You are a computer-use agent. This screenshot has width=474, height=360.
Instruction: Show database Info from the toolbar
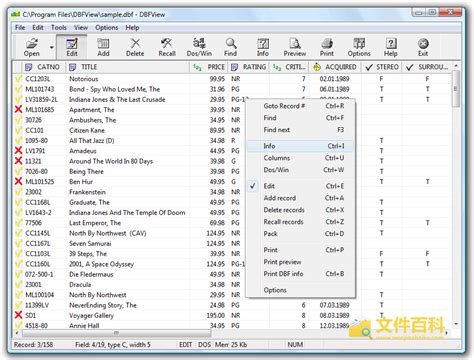point(263,47)
